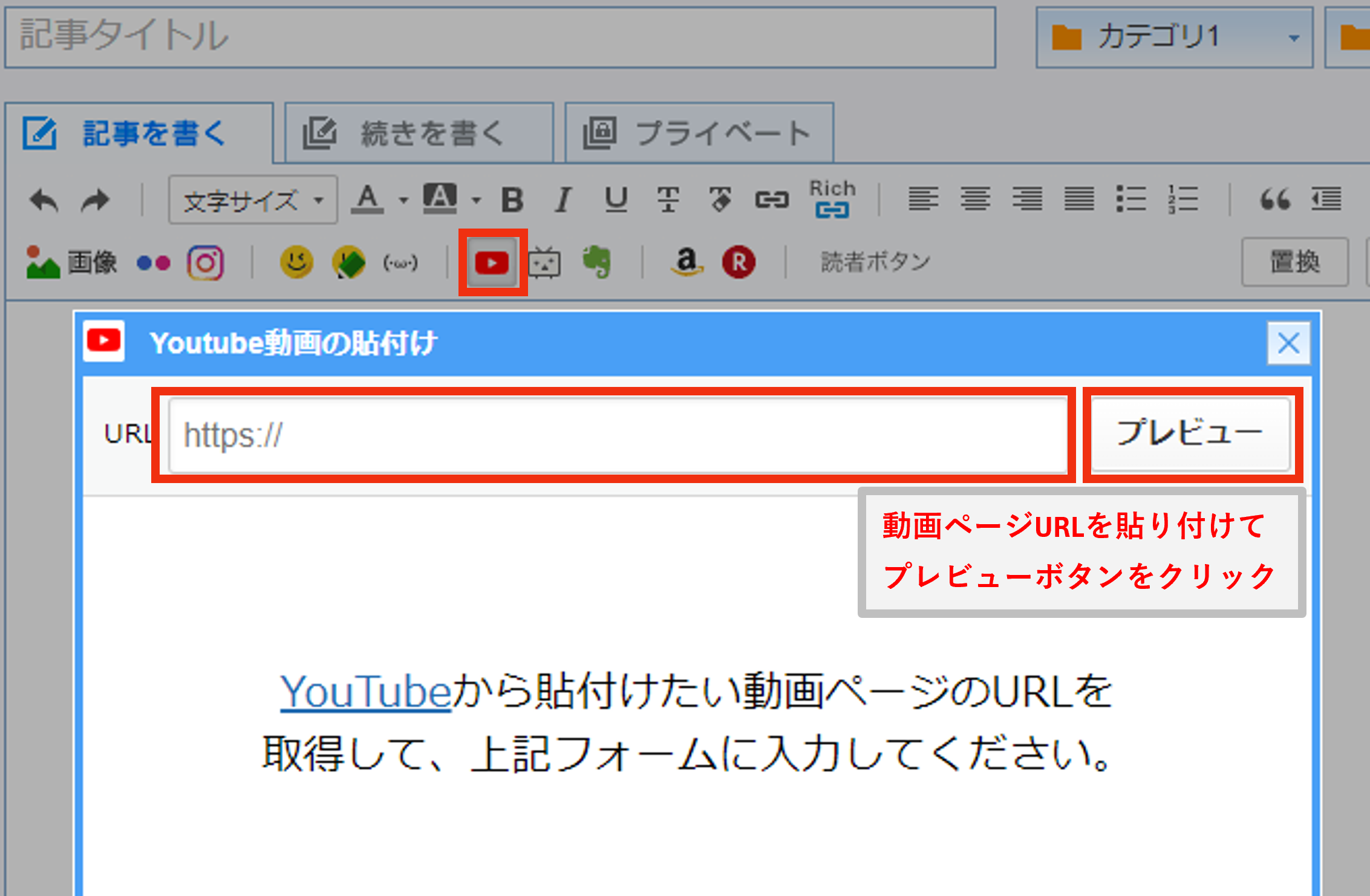Click the 画像 image insert button
The height and width of the screenshot is (896, 1370).
tap(71, 262)
